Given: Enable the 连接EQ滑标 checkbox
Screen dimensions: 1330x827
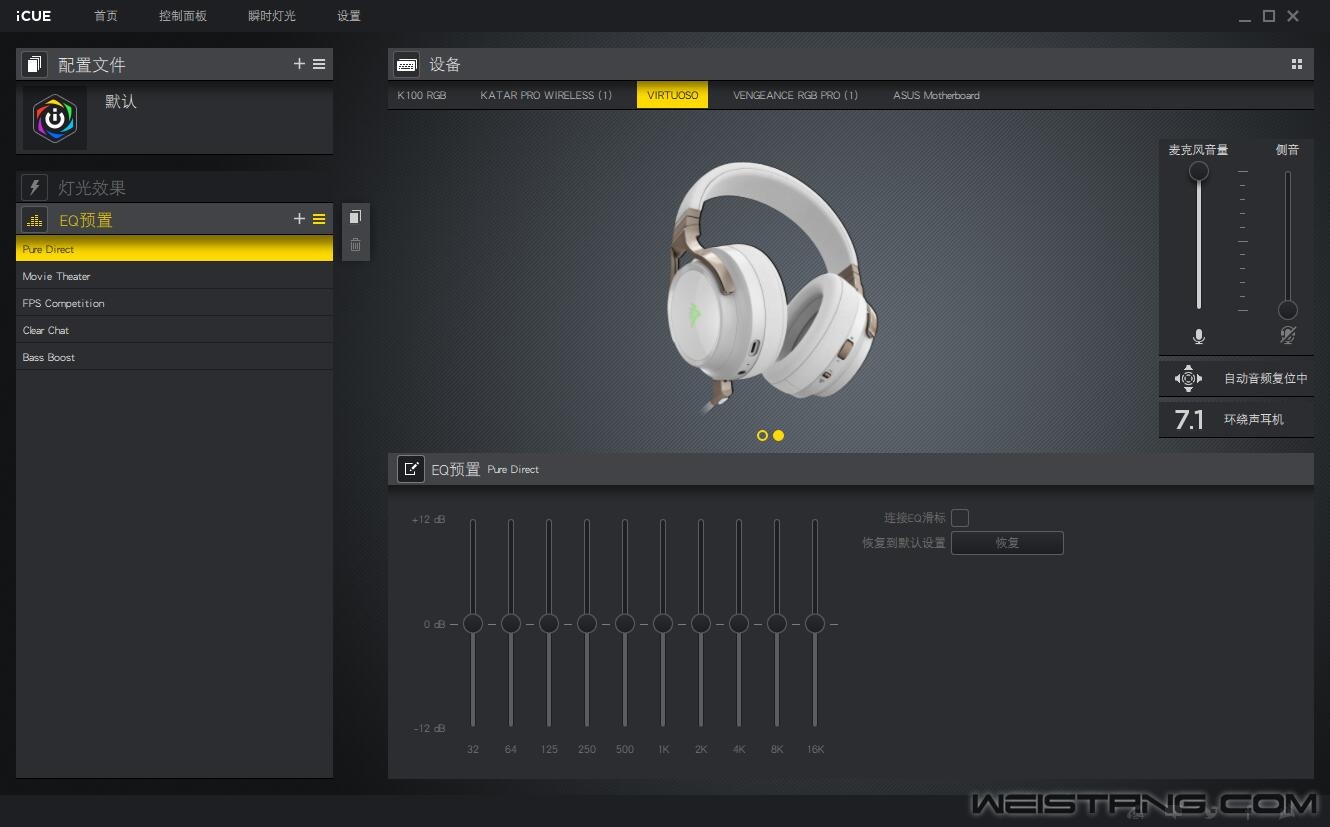Looking at the screenshot, I should [960, 518].
